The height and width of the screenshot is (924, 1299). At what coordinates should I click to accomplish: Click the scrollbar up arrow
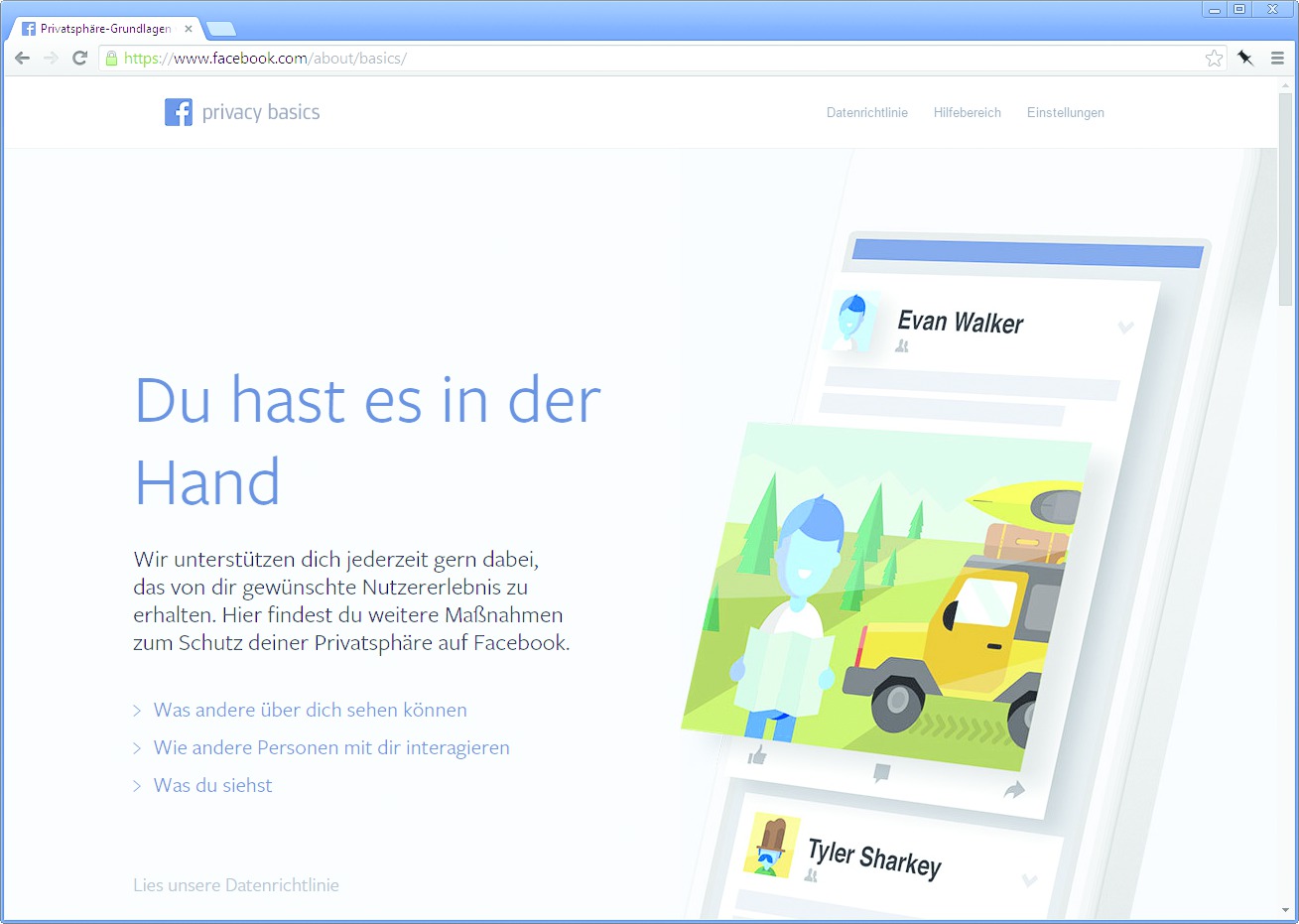coord(1287,85)
